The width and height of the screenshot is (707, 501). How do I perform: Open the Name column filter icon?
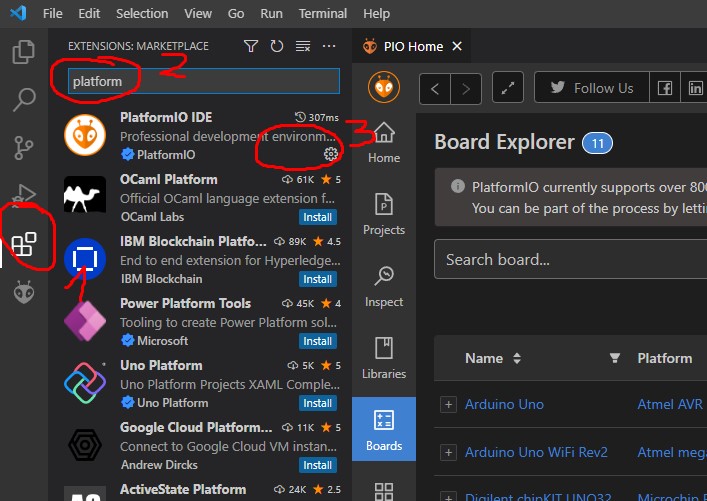coord(614,358)
